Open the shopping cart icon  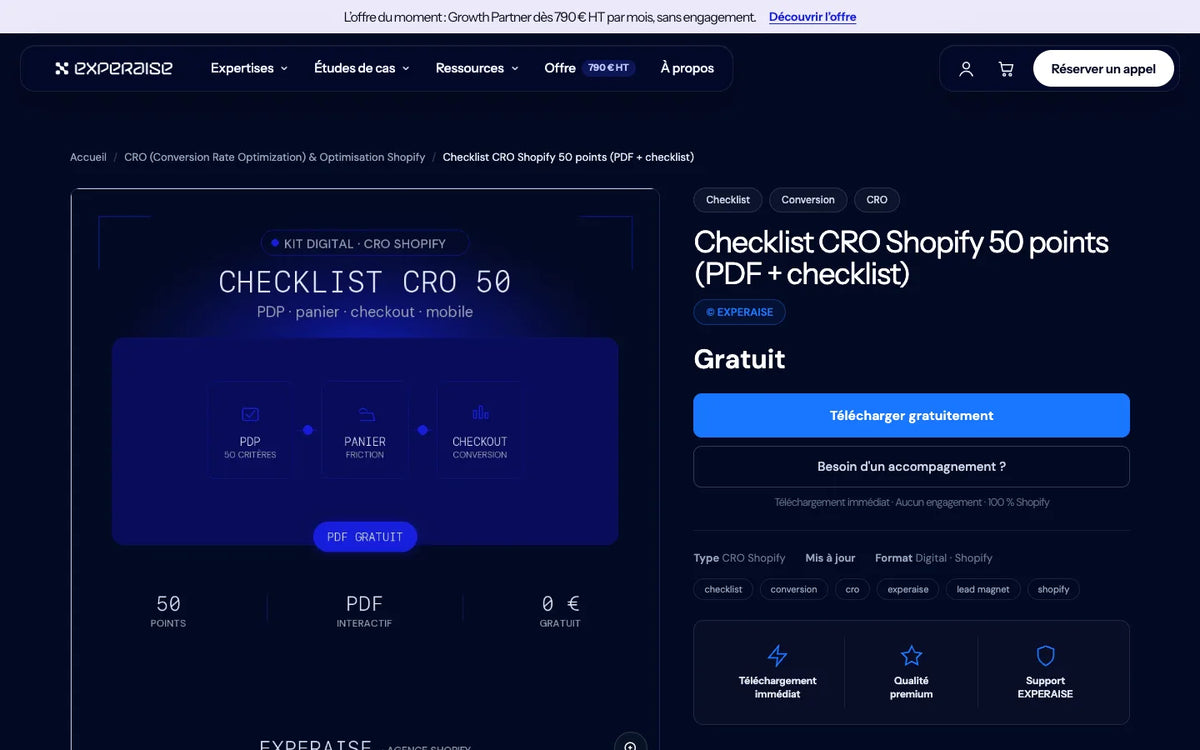click(1006, 69)
